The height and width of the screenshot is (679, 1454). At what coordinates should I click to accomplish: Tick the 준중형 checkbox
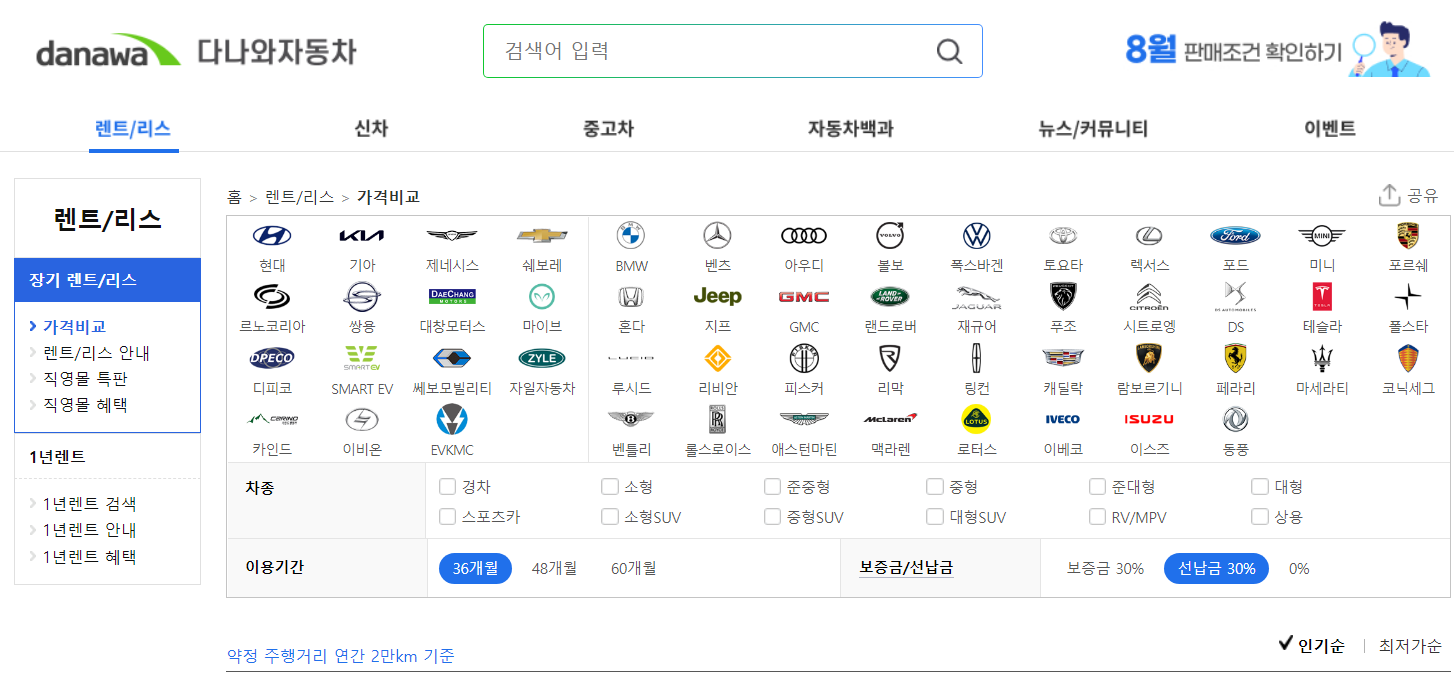(773, 487)
